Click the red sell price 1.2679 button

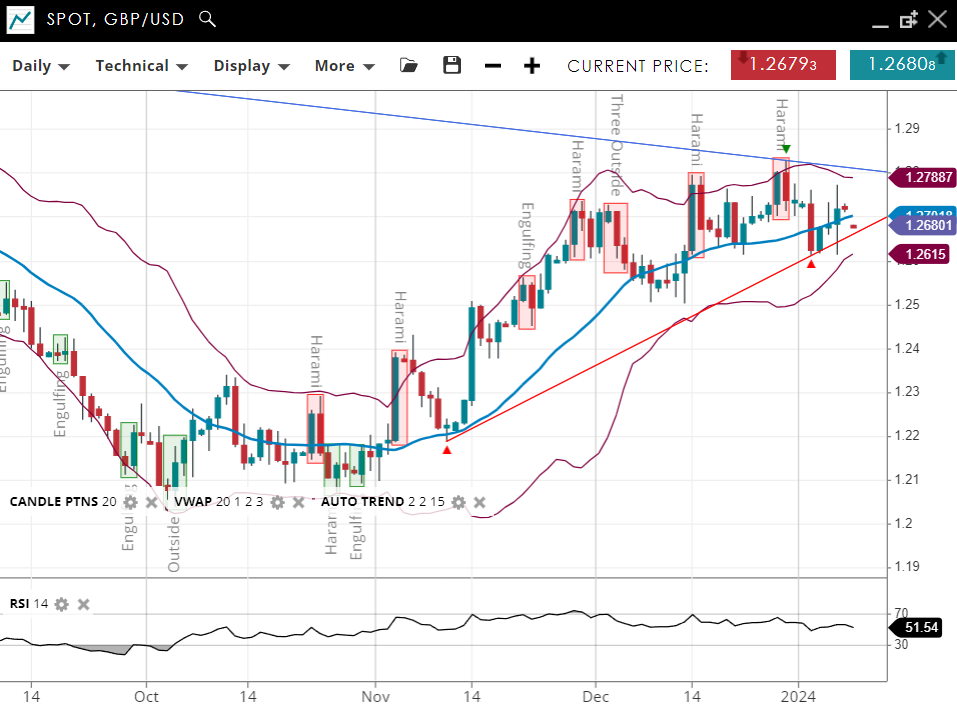pos(783,65)
